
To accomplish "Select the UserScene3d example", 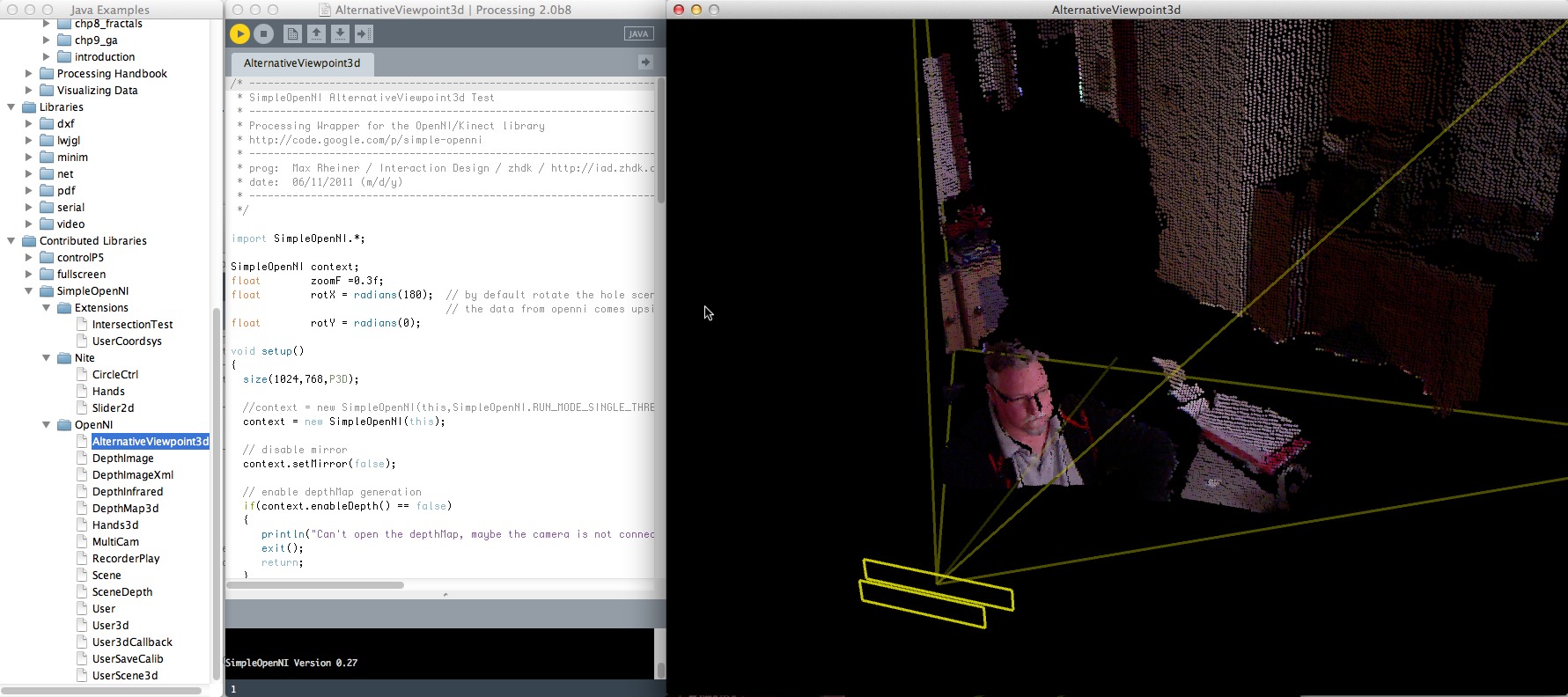I will [125, 676].
